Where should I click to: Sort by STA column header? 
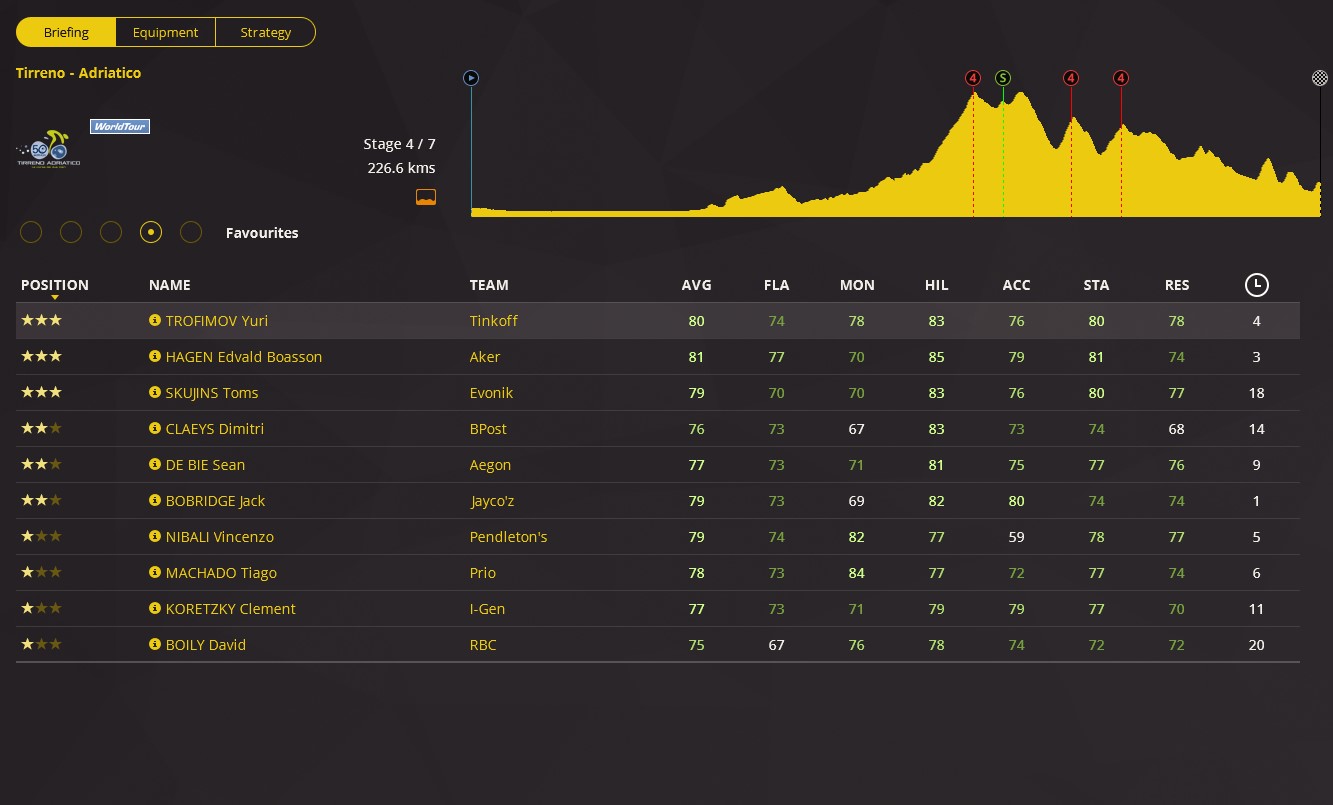pos(1096,285)
